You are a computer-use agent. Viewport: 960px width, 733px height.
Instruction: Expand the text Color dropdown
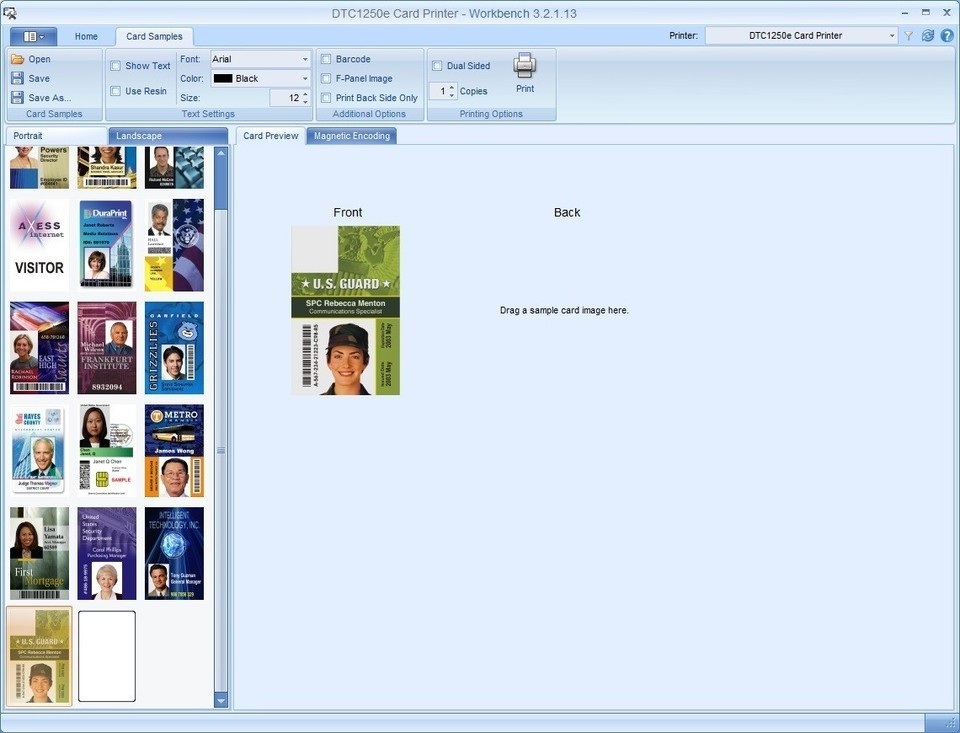click(305, 78)
